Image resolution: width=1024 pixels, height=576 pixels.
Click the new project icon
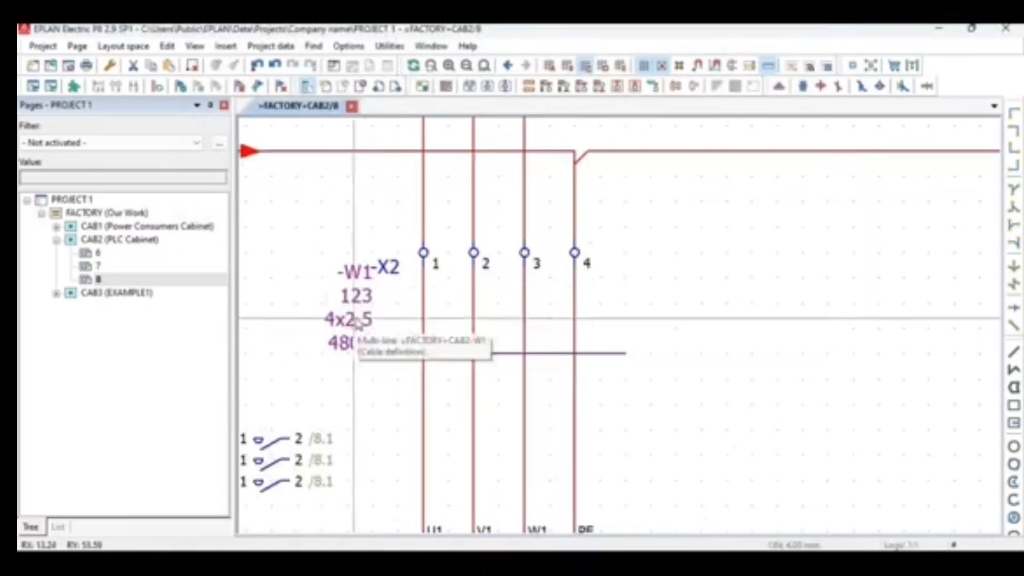[x=33, y=65]
